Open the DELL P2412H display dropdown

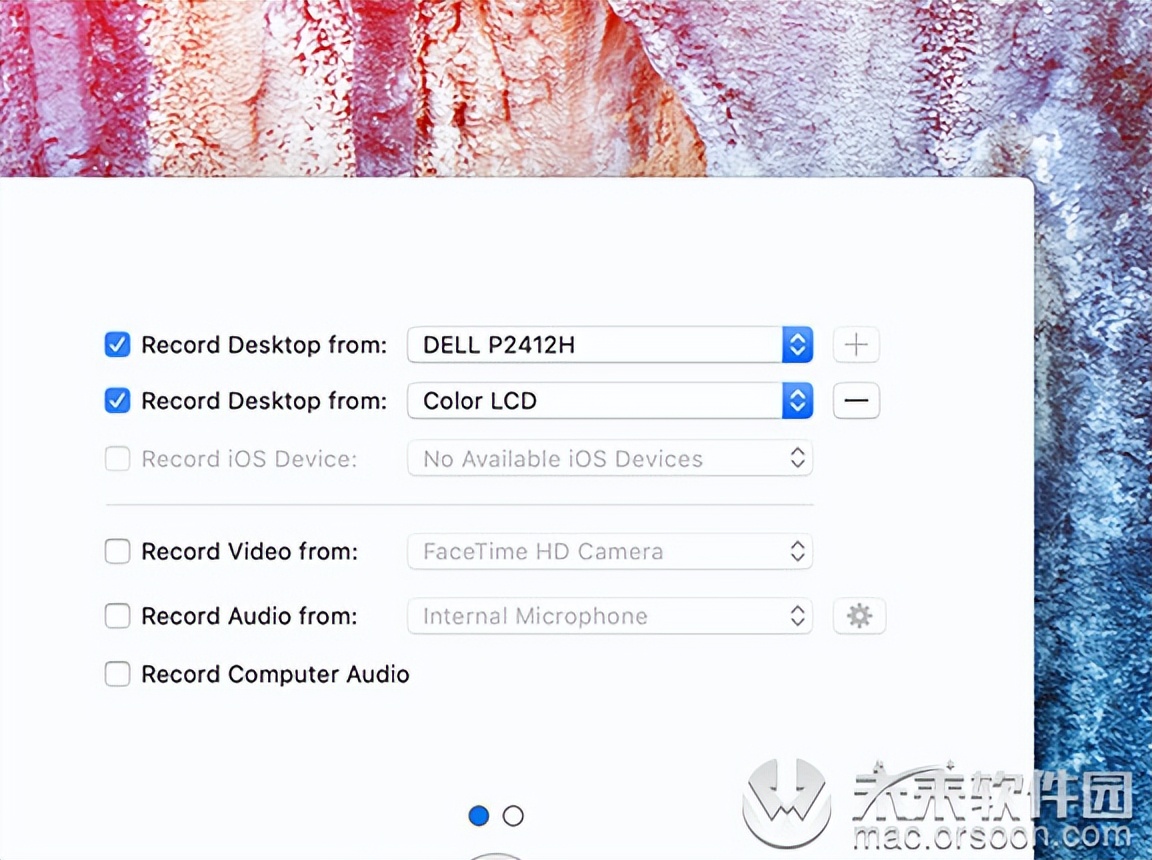click(600, 344)
